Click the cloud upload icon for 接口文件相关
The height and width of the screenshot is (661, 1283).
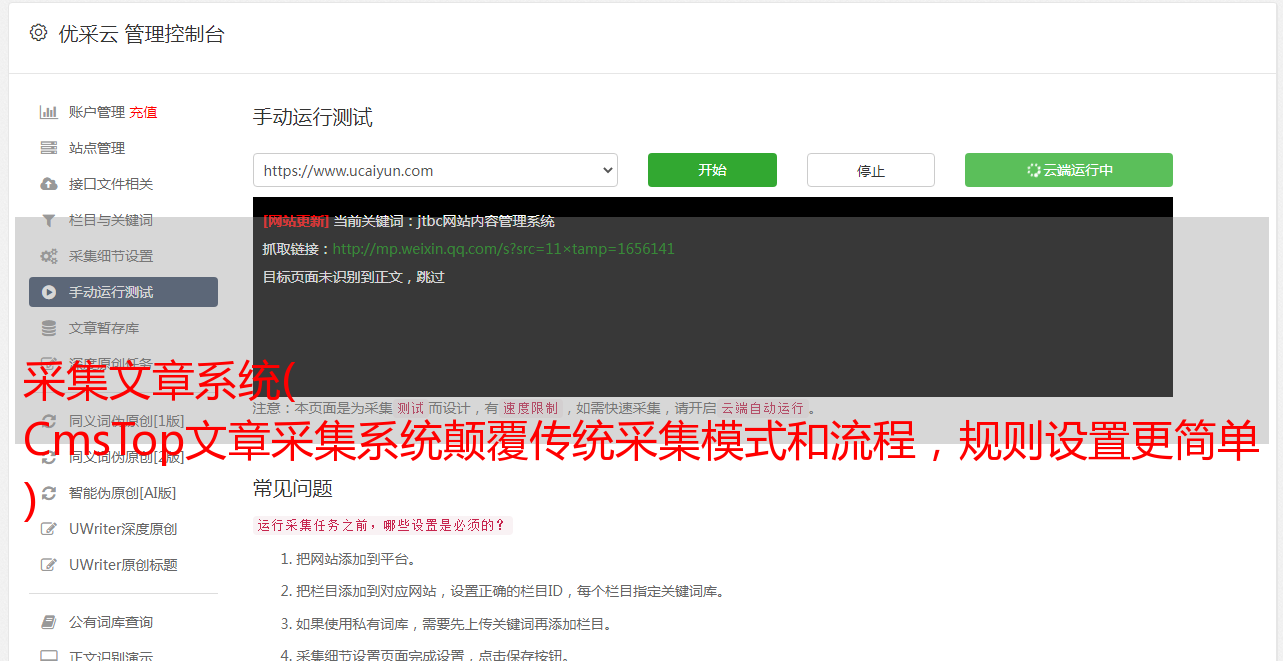click(48, 184)
